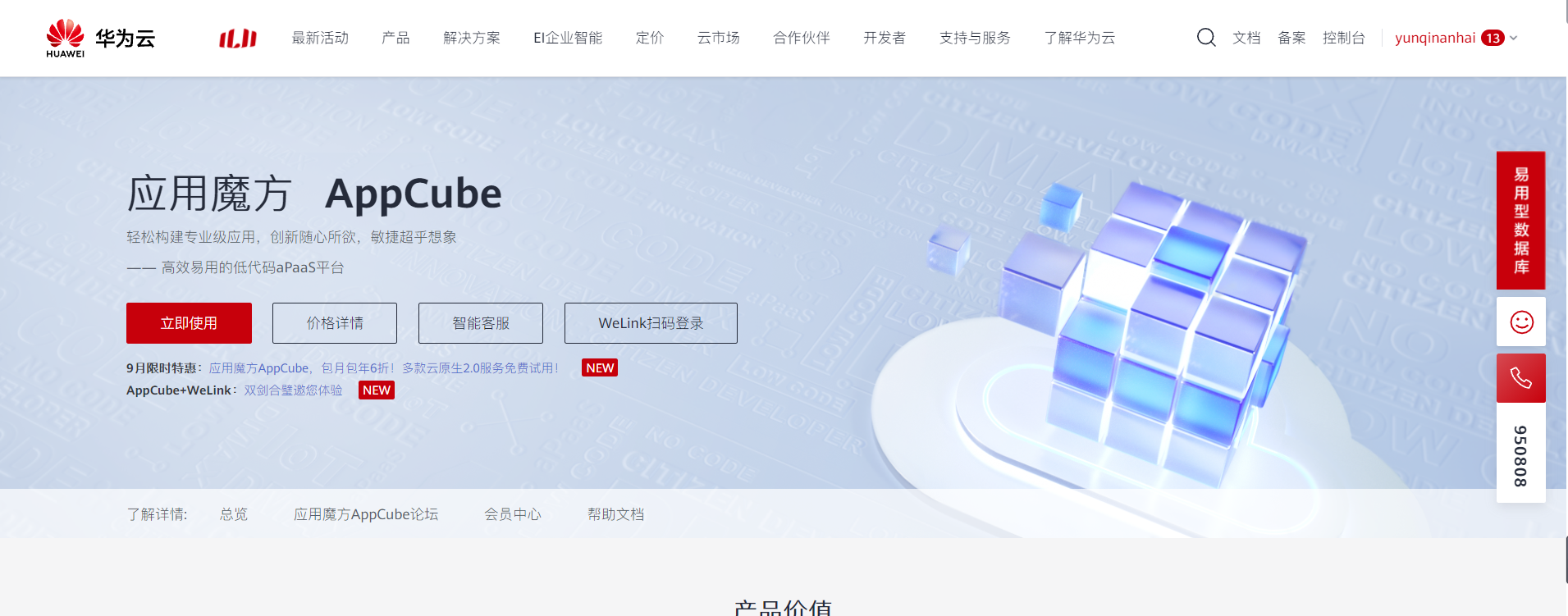Open the 应用魔方AppCube 包月包年6折 promo link
This screenshot has width=1568, height=616.
[384, 368]
